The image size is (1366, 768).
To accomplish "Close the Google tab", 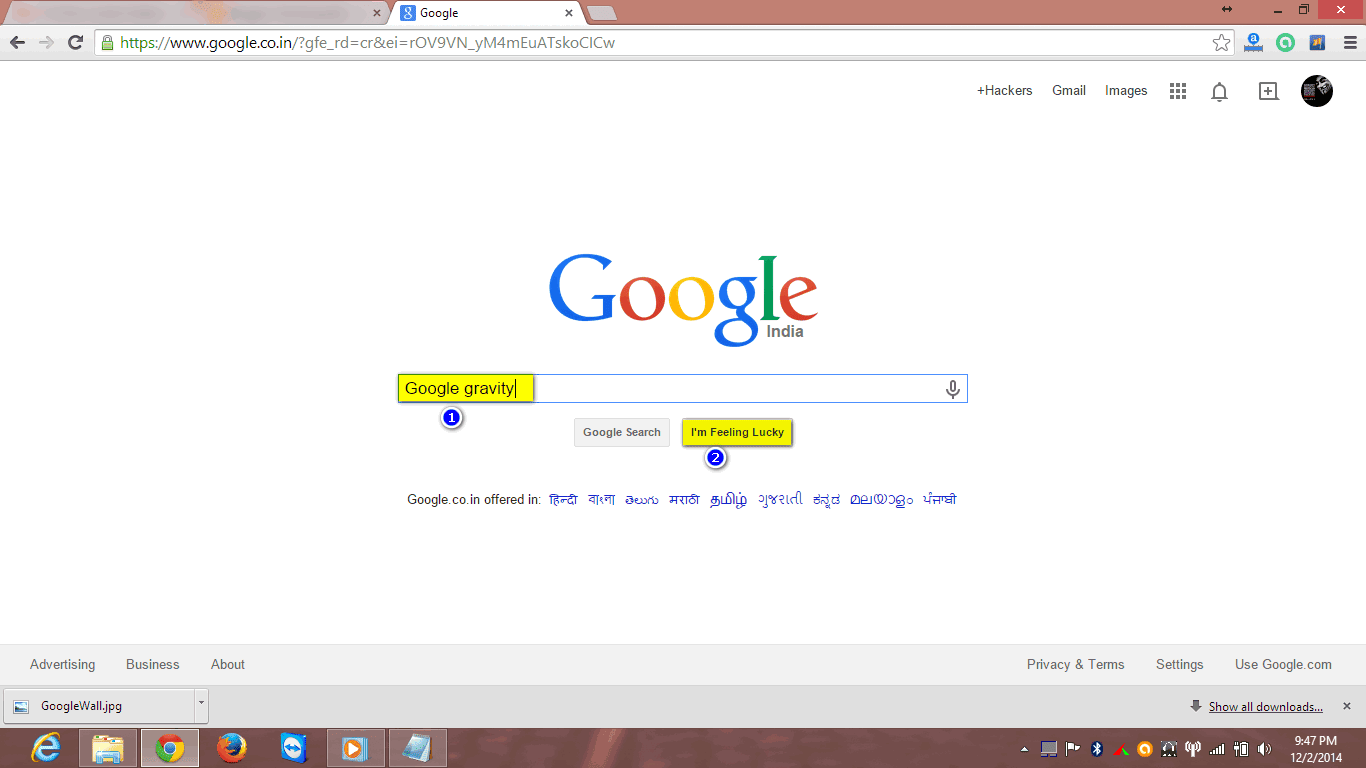I will [x=569, y=13].
